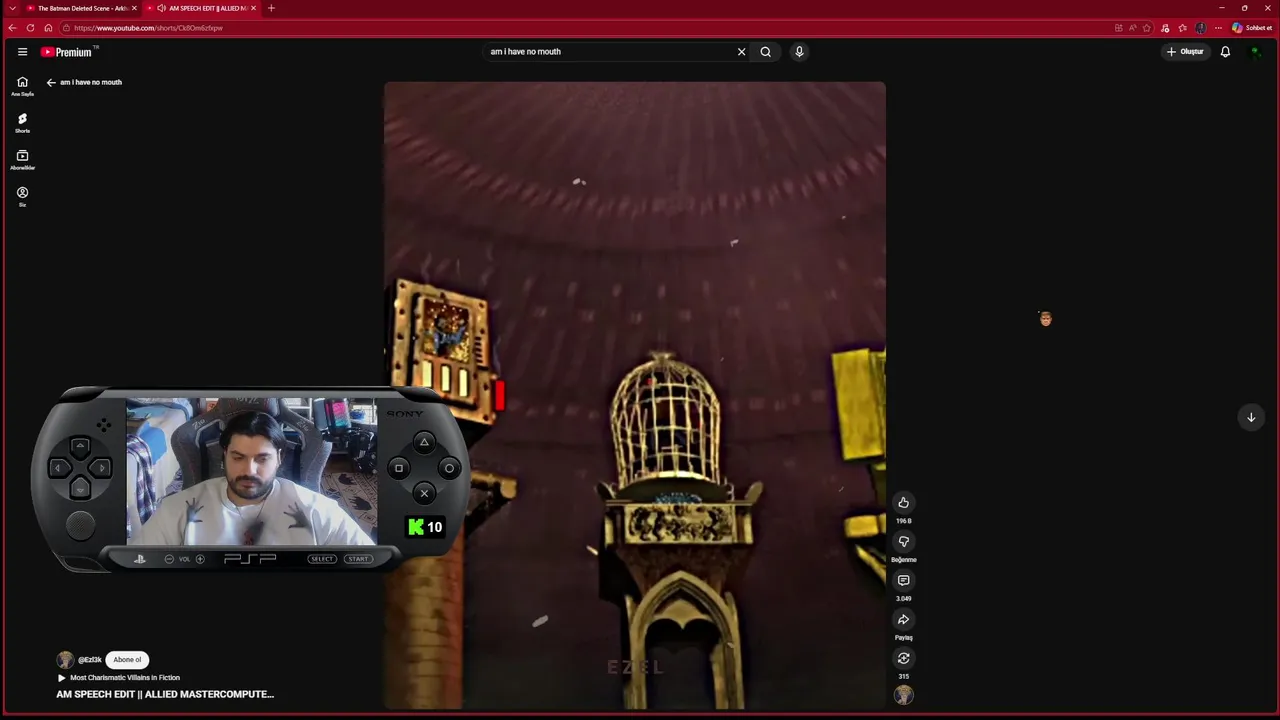Open the Oluştur create button
This screenshot has height=720, width=1280.
pos(1185,52)
